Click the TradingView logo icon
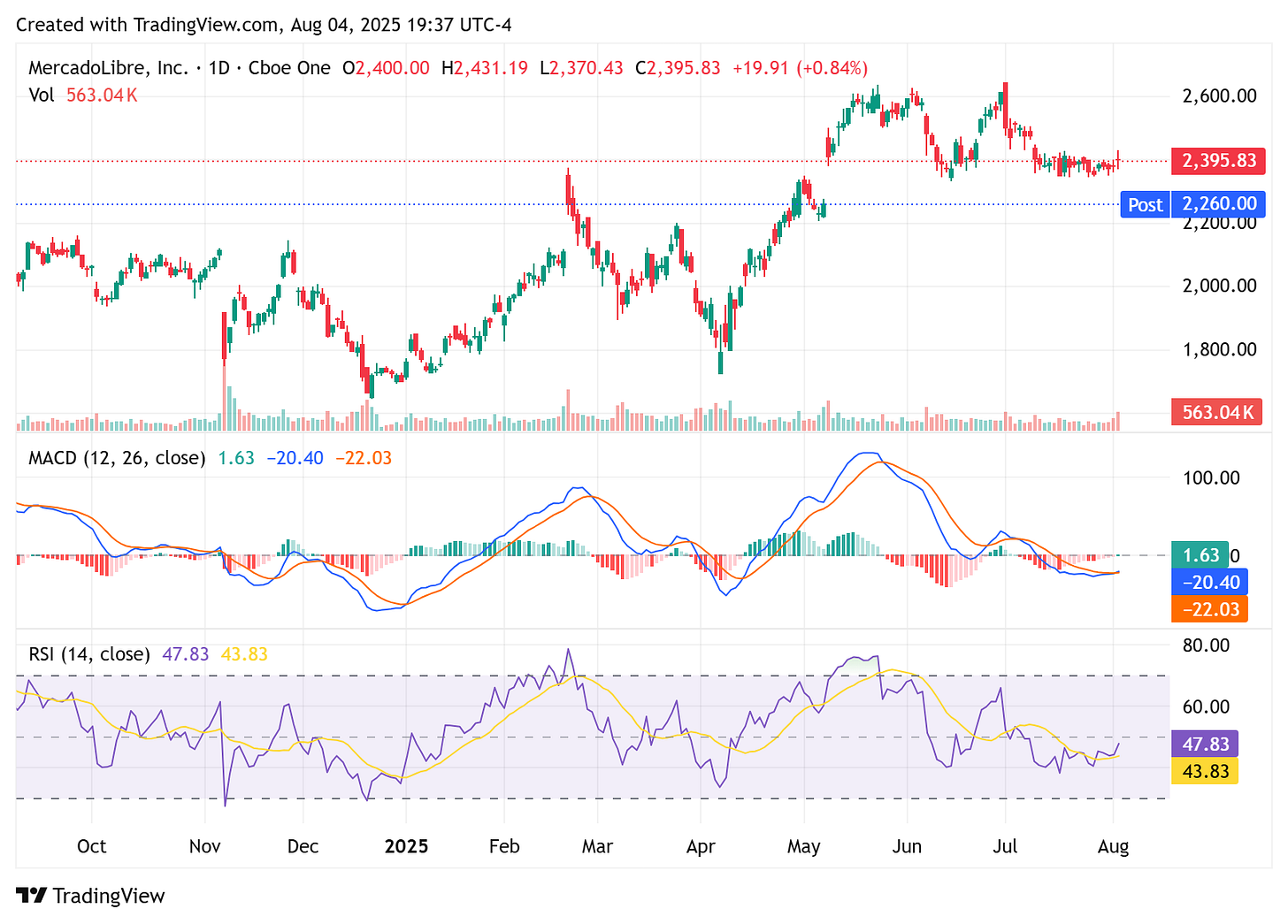1288x924 pixels. 33,896
